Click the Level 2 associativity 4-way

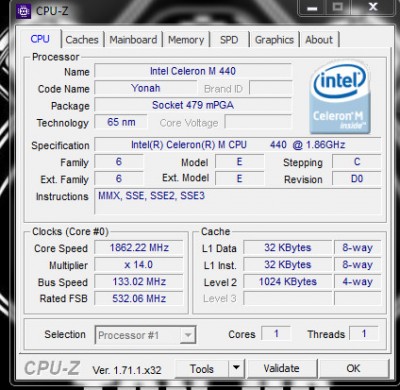(357, 282)
